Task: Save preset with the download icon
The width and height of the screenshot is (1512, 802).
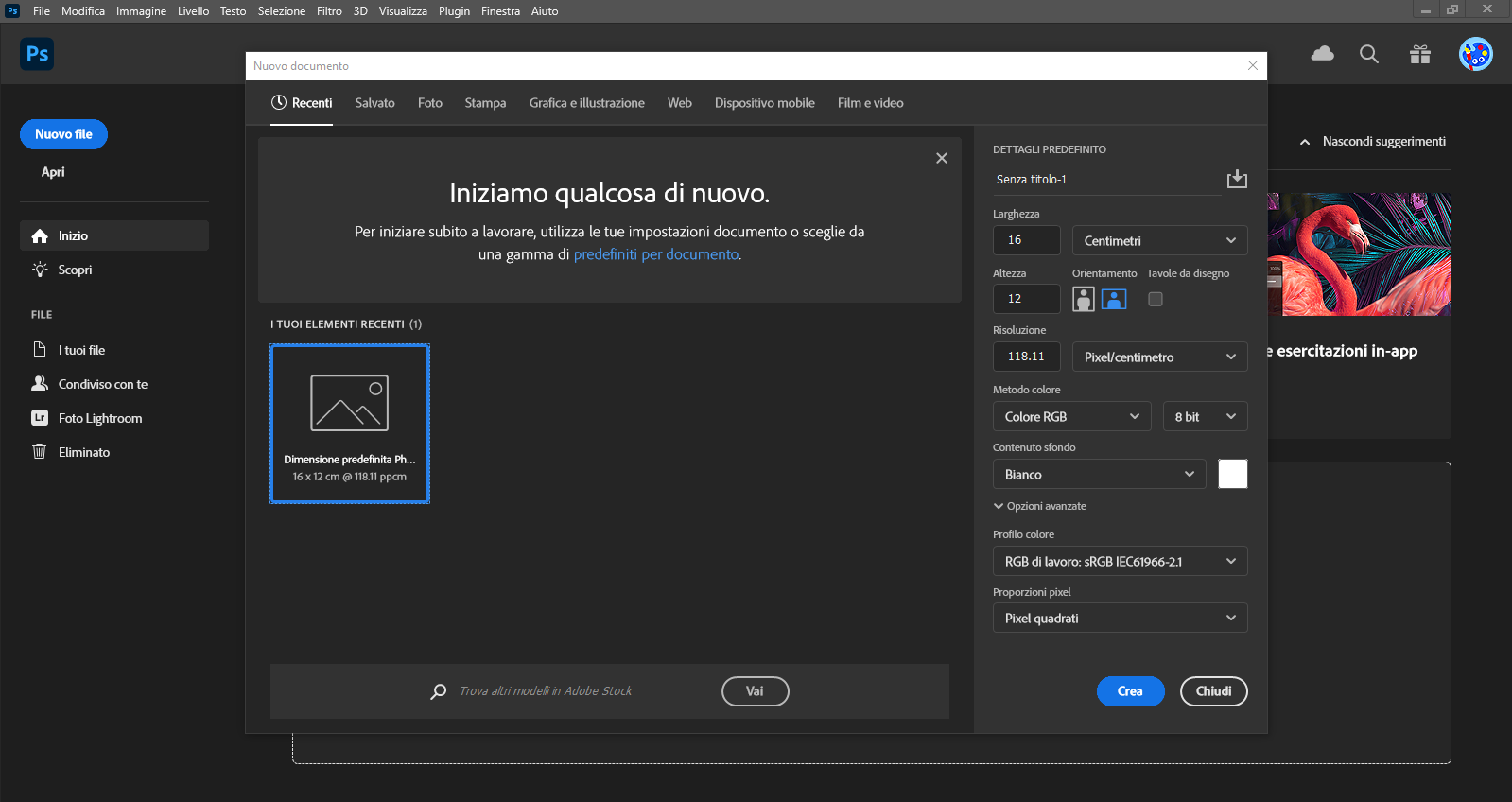Action: [1237, 179]
